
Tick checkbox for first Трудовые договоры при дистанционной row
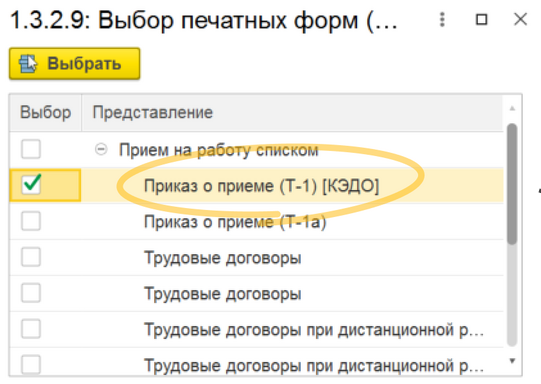pos(31,329)
